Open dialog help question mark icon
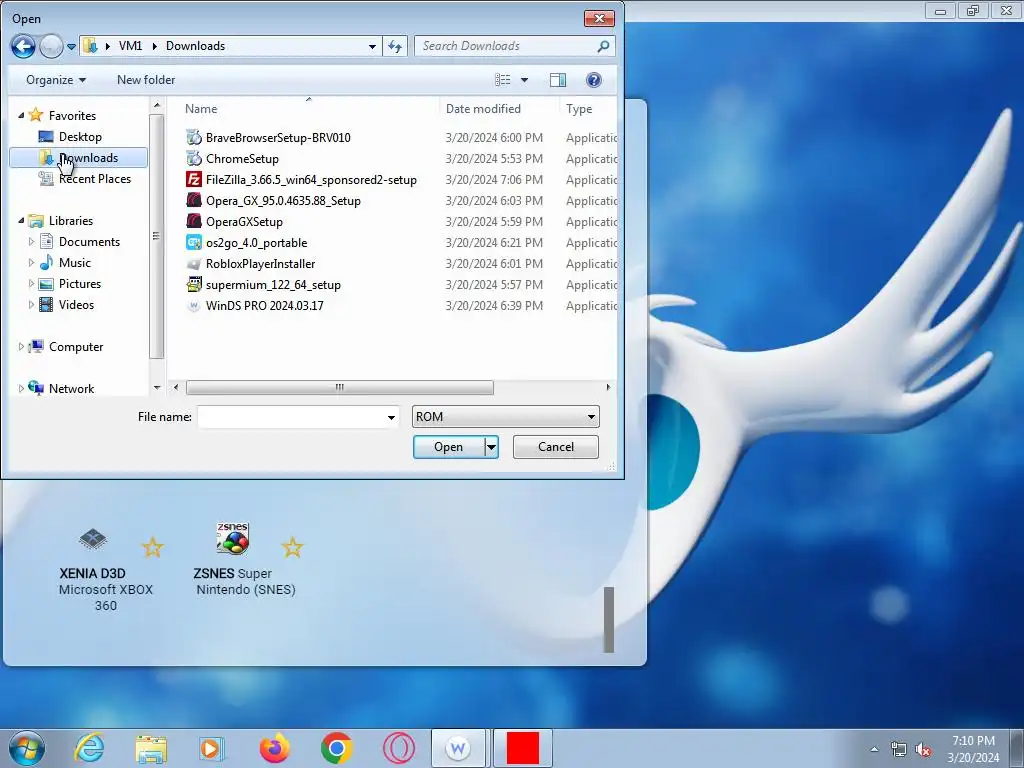1024x768 pixels. coord(594,80)
